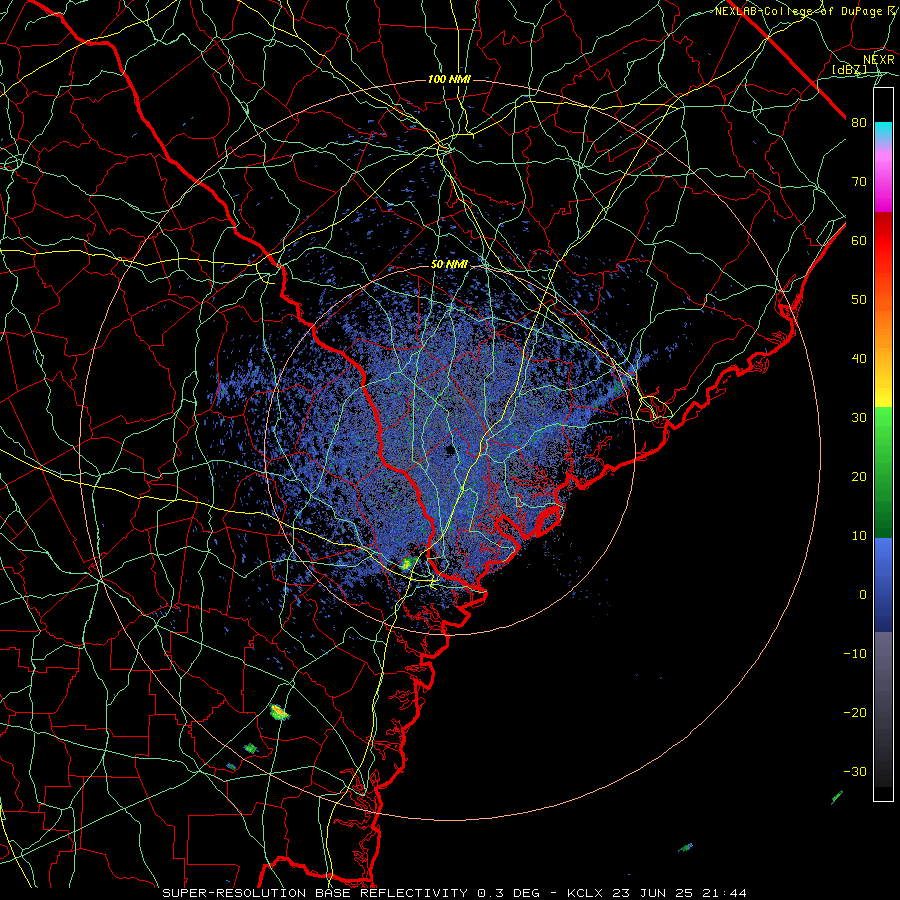The height and width of the screenshot is (900, 900).
Task: Click the largest yellow-orange storm cell in the southwest
Action: (x=280, y=712)
